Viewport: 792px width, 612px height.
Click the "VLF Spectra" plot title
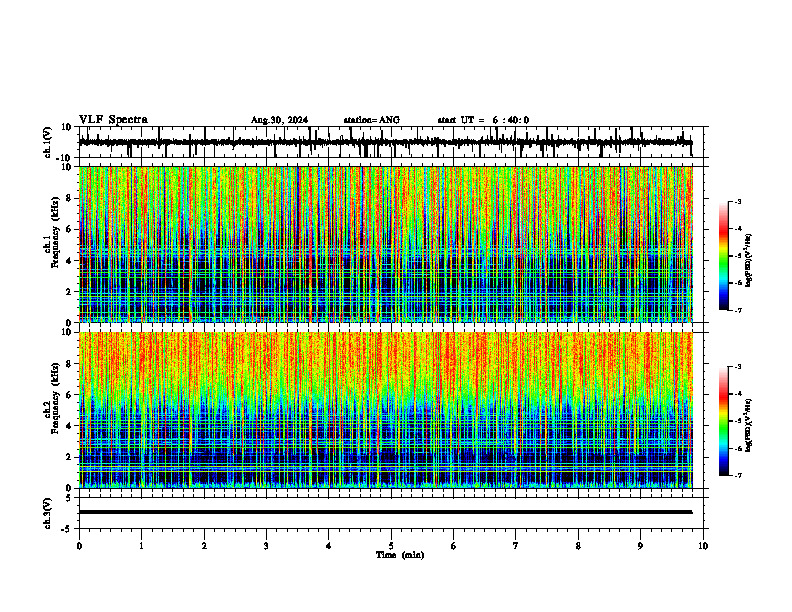[113, 120]
